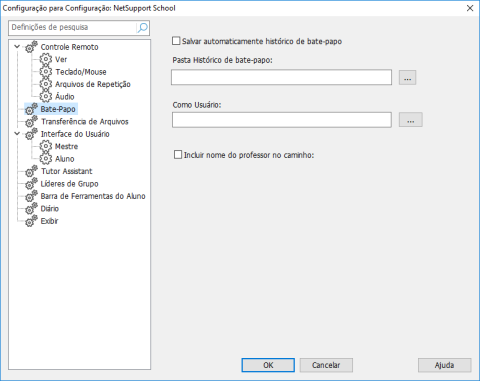Image resolution: width=480 pixels, height=381 pixels.
Task: Select Interface do Usuário label in tree
Action: pos(75,134)
